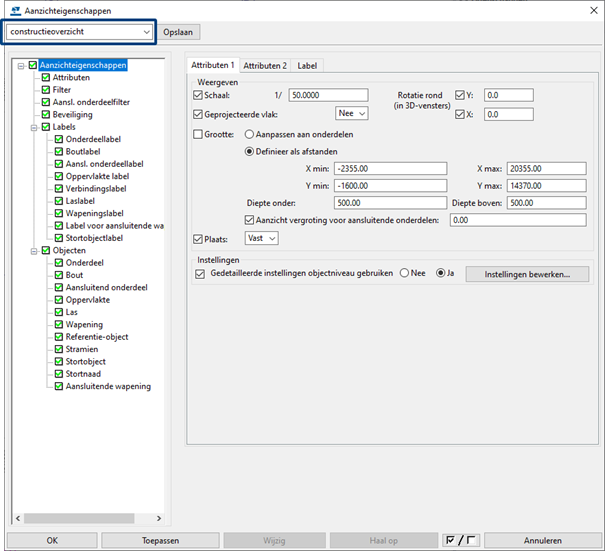
Task: Click the X min input field
Action: [x=391, y=168]
